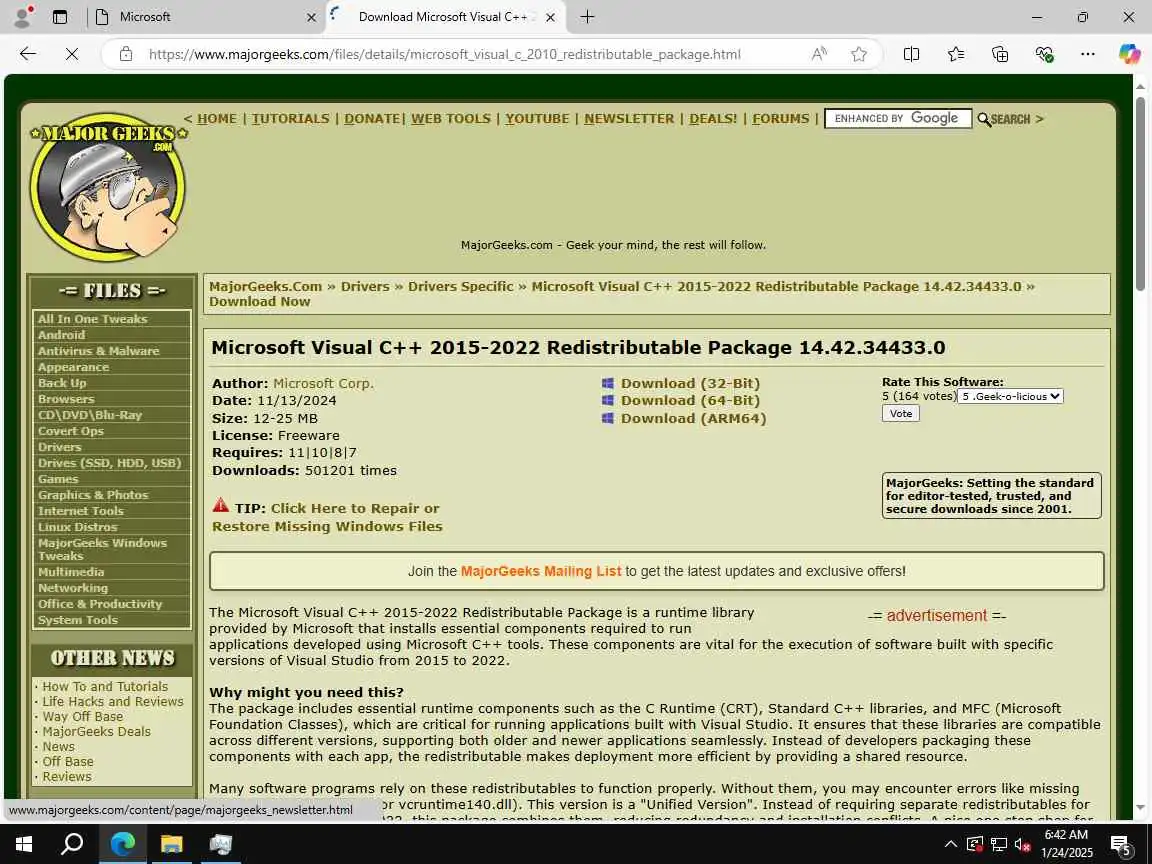
Task: Click the Download (32-Bit) link
Action: (690, 384)
